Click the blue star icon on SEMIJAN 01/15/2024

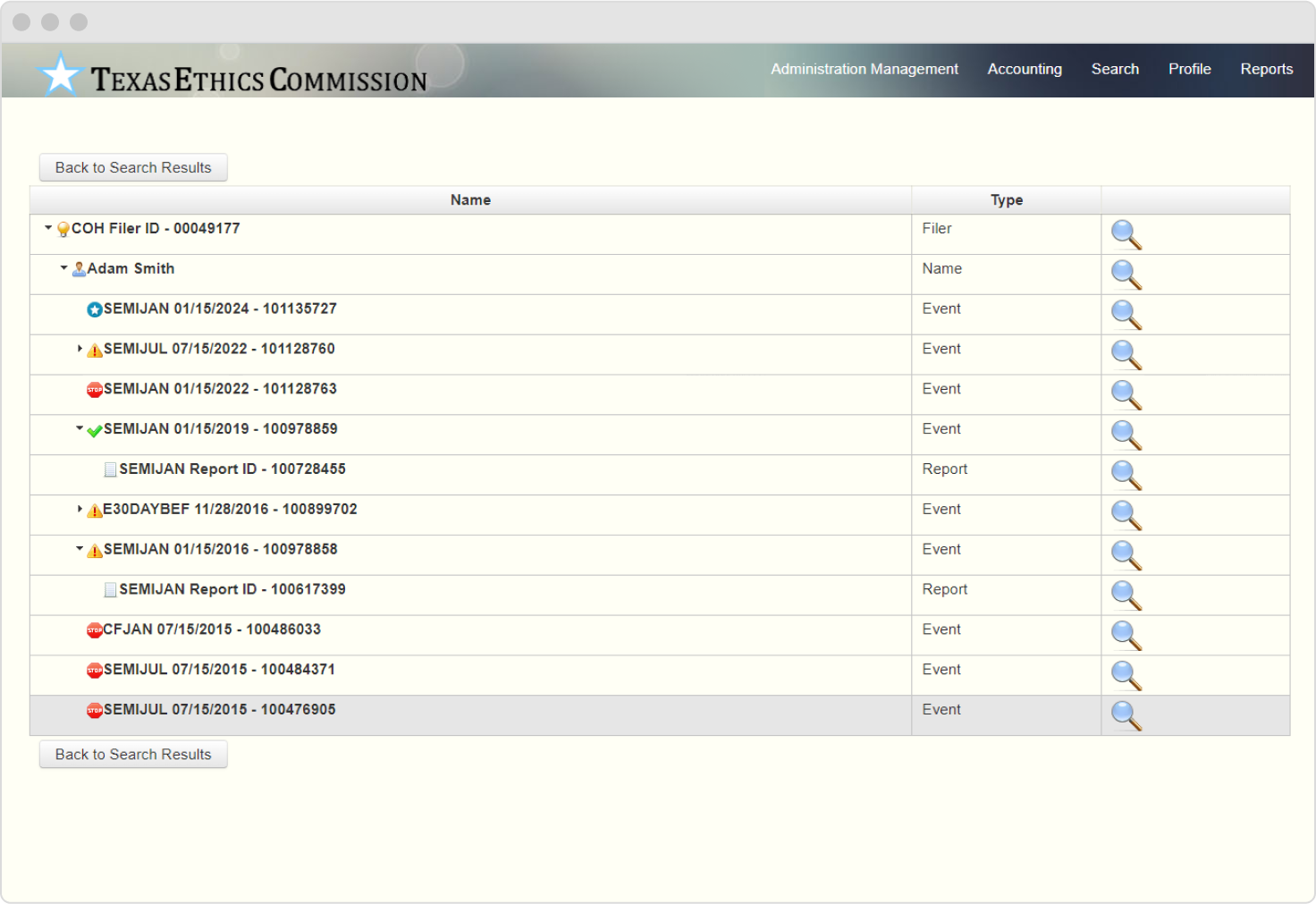click(93, 308)
